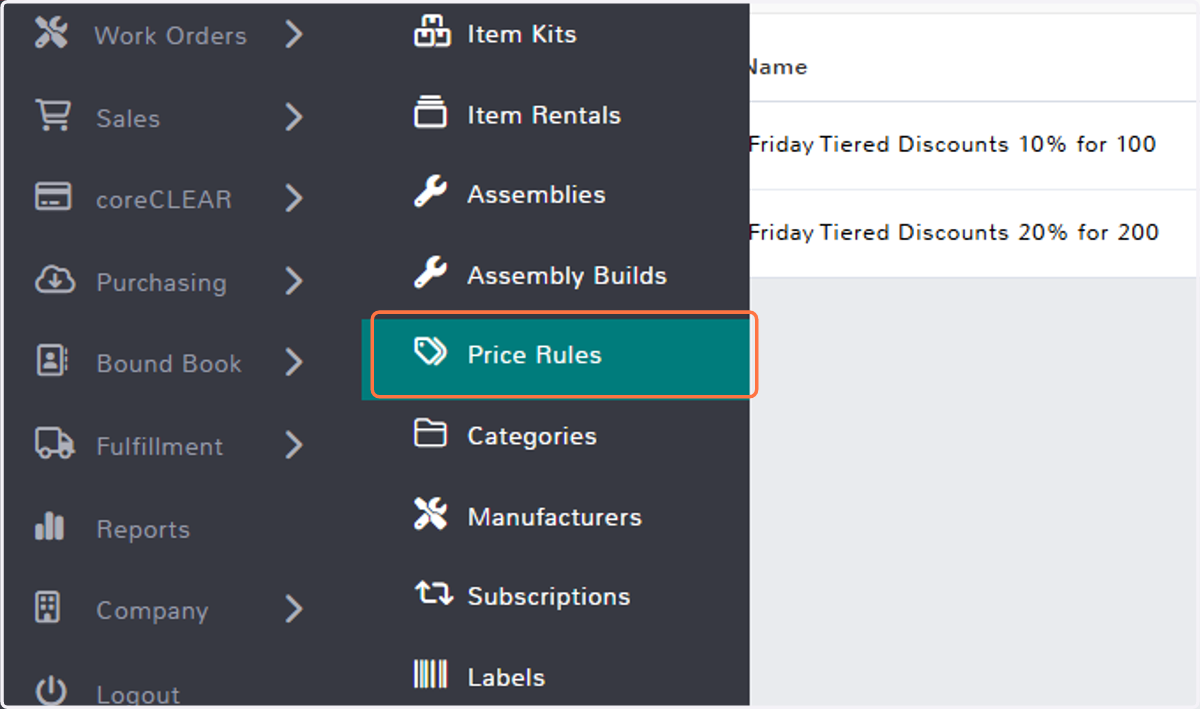Screen dimensions: 1200x709
Task: Select the Purchasing menu label
Action: pos(161,283)
